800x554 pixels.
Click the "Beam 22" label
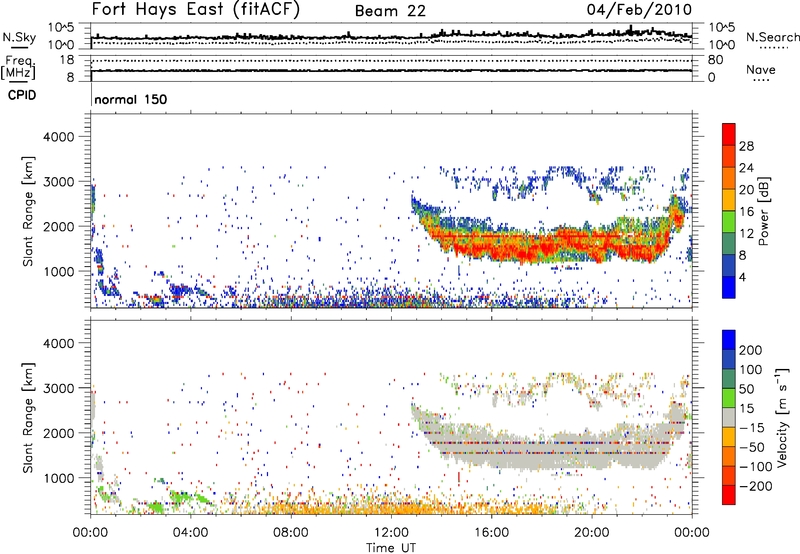pyautogui.click(x=390, y=11)
